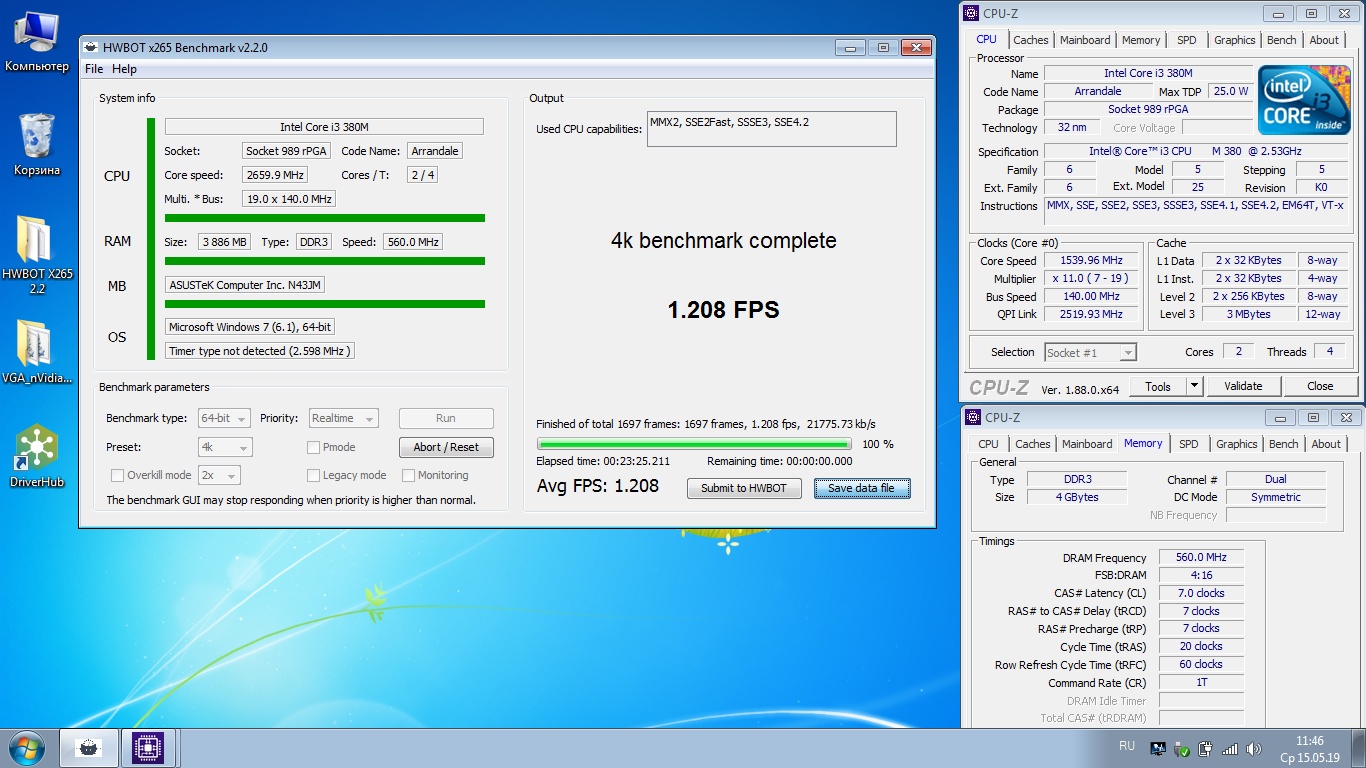Image resolution: width=1366 pixels, height=768 pixels.
Task: Switch to SPD tab in top CPU-Z
Action: [x=1186, y=40]
